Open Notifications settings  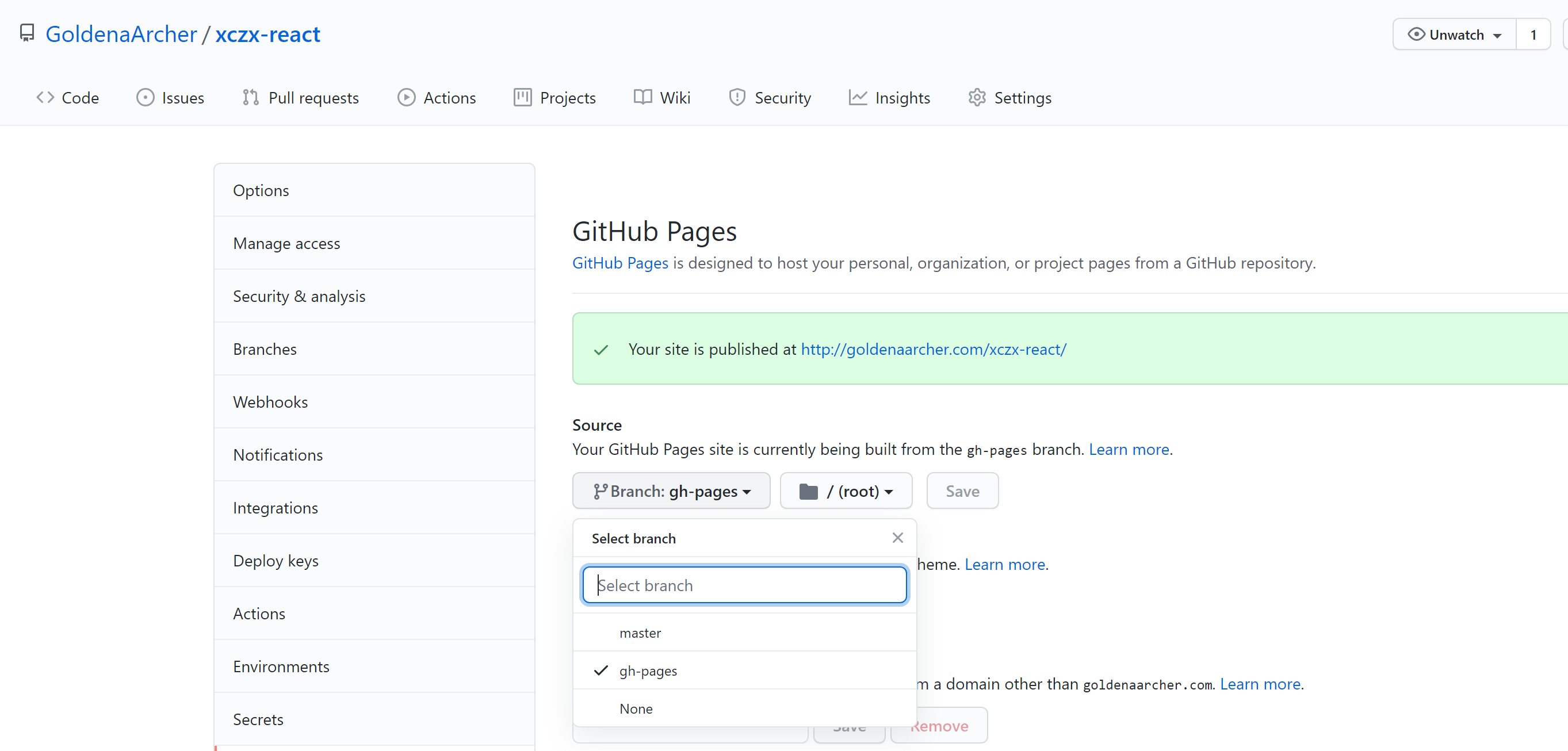[x=374, y=455]
